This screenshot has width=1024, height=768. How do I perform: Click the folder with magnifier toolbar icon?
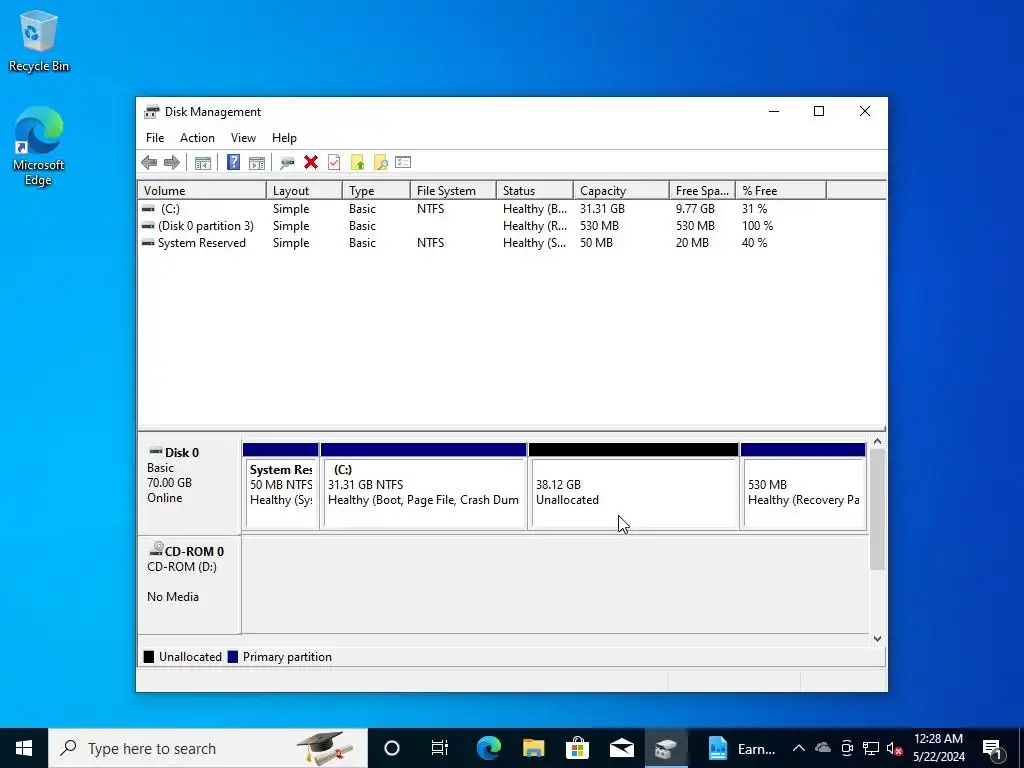tap(380, 163)
